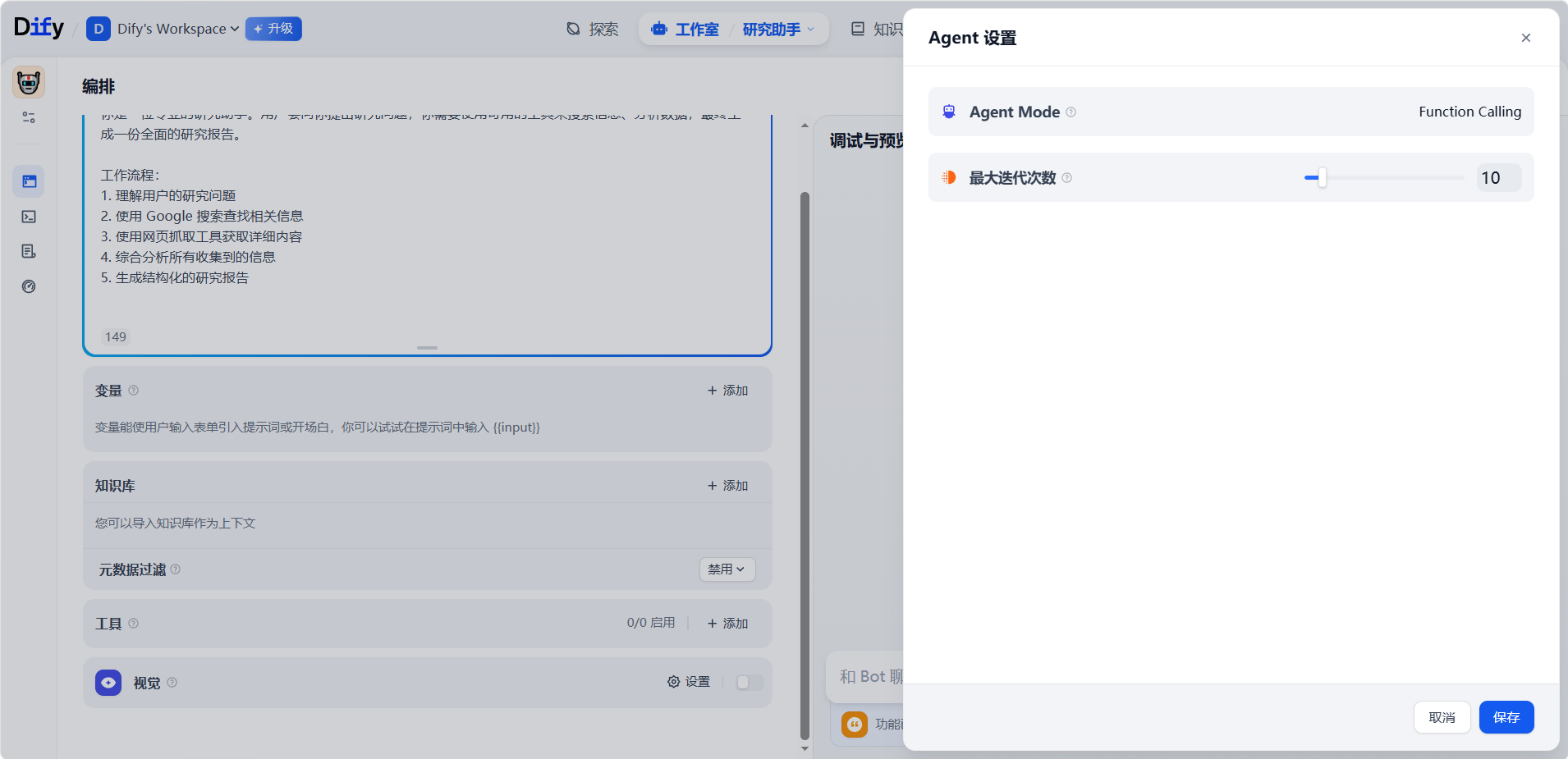Image resolution: width=1568 pixels, height=759 pixels.
Task: Toggle the 视觉 vision switch
Action: click(x=749, y=683)
